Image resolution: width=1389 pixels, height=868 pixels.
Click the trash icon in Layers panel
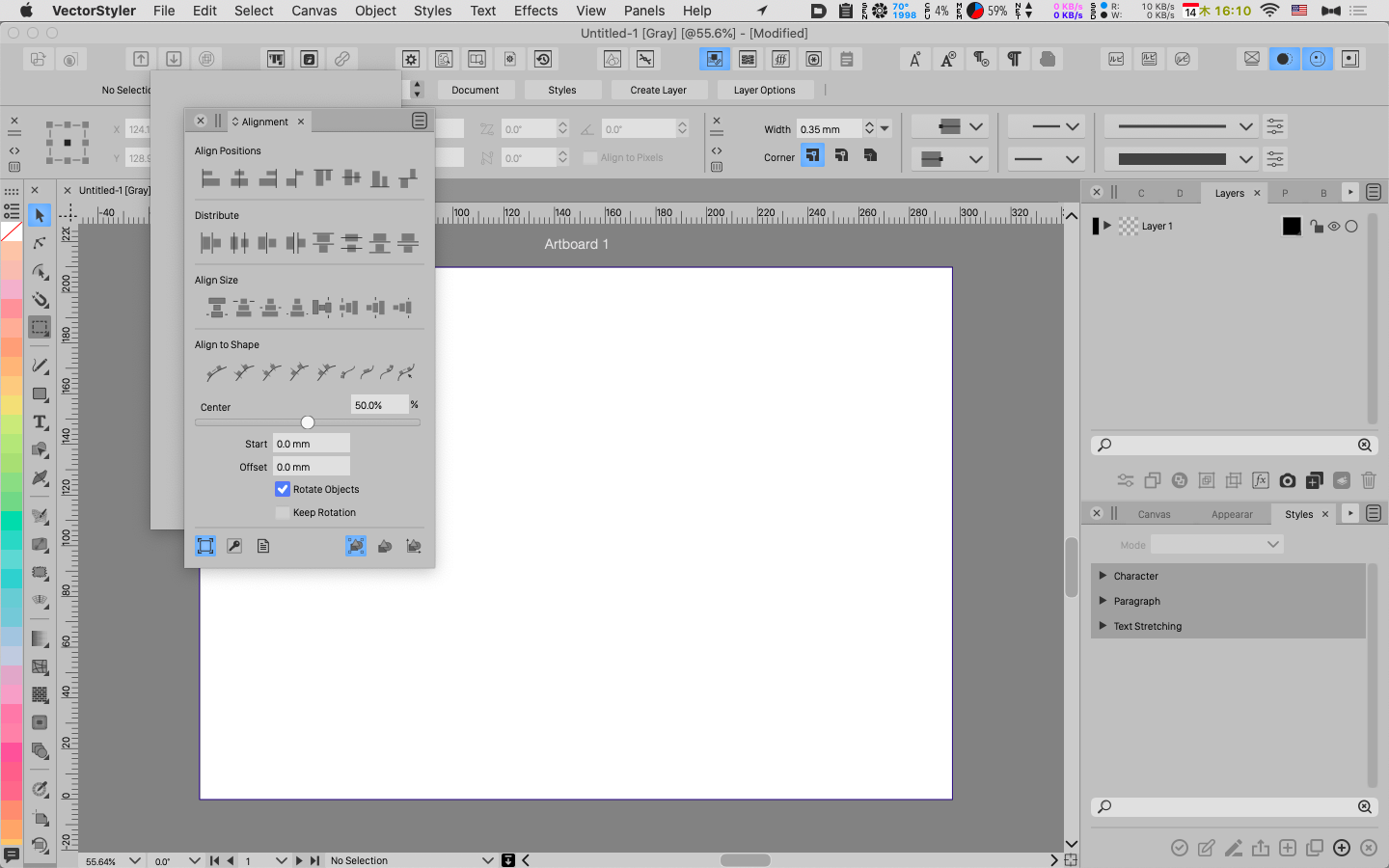click(x=1368, y=480)
